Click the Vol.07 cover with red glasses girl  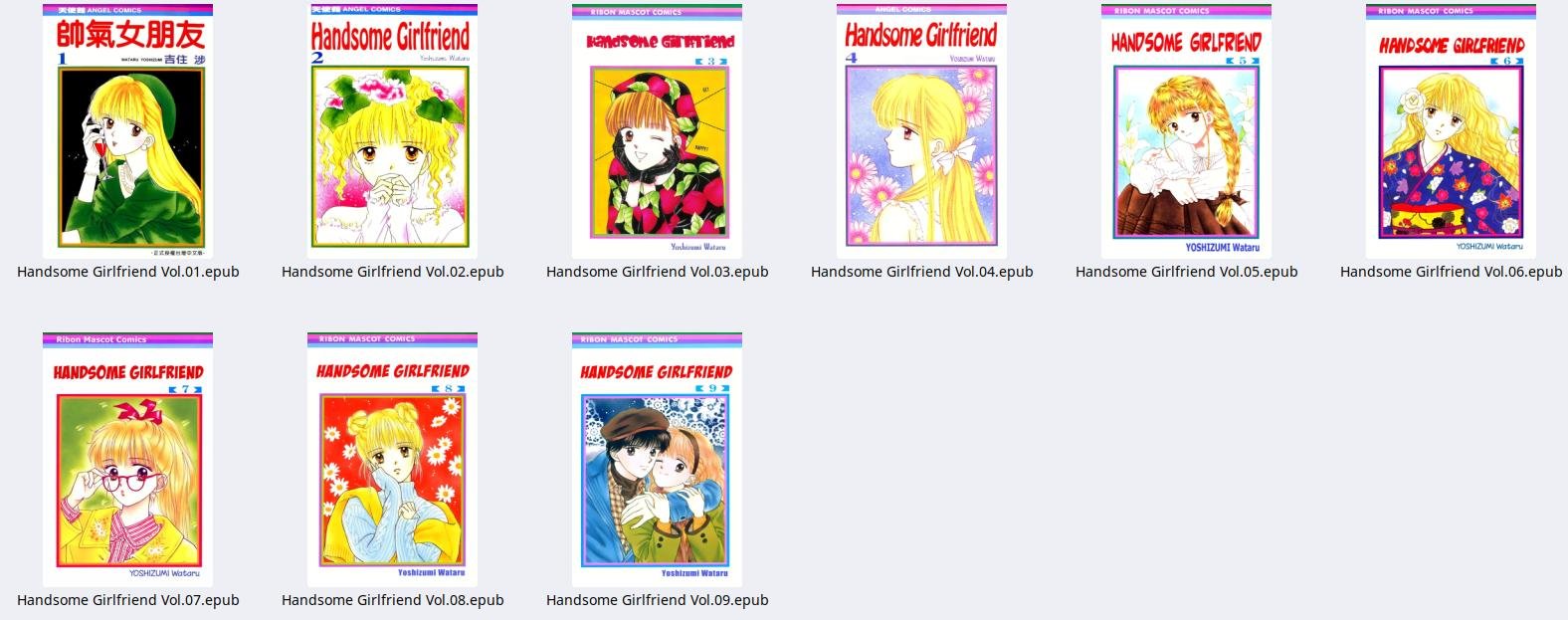point(127,460)
